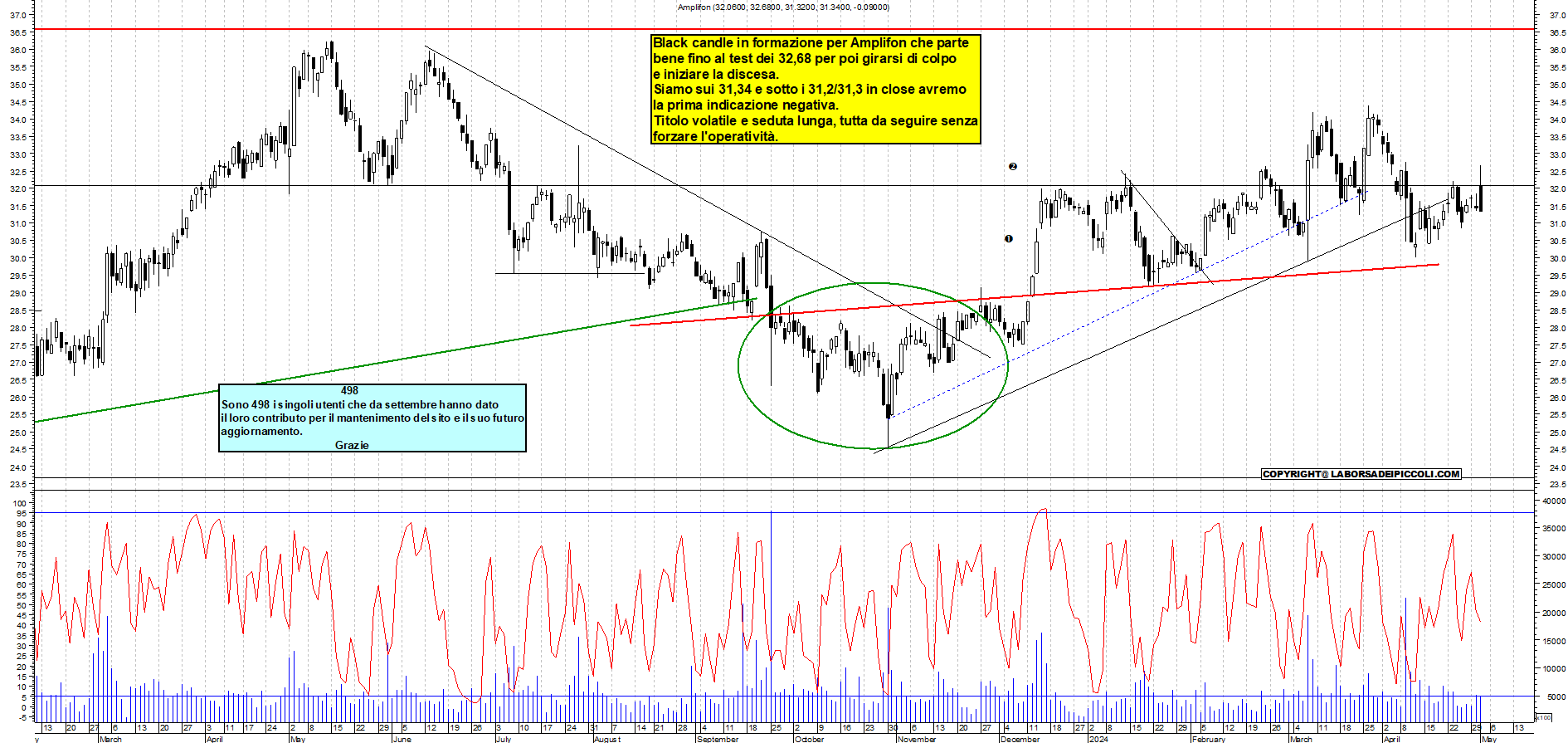Click the 'August' month label

tap(606, 739)
